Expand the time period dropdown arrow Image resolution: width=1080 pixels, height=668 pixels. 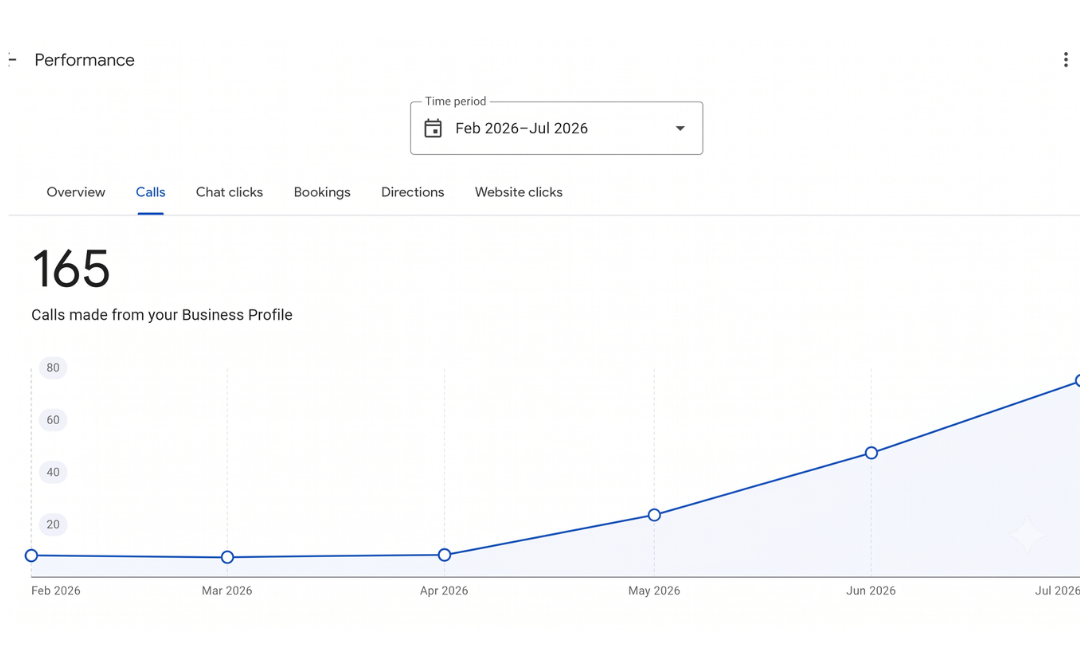(680, 128)
